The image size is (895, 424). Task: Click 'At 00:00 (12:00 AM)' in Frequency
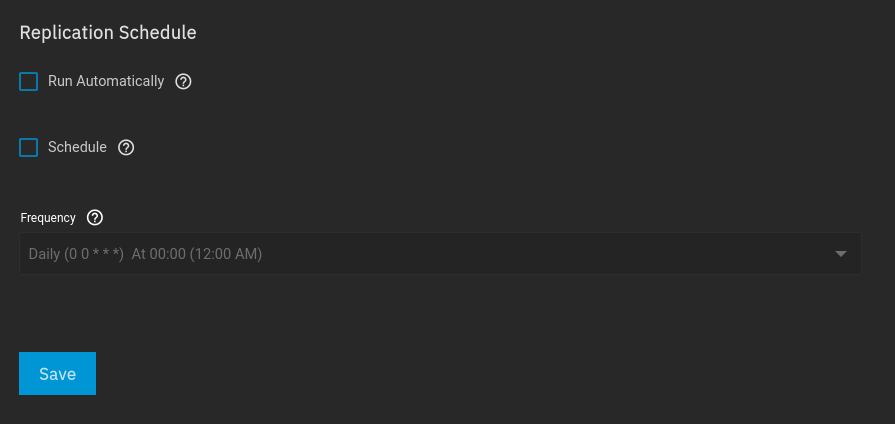197,254
